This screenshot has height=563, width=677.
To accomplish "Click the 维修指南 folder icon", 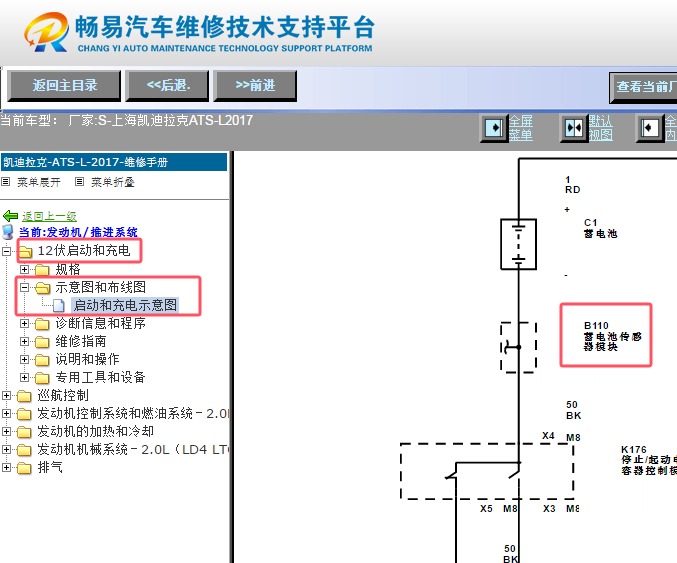I will click(x=42, y=342).
